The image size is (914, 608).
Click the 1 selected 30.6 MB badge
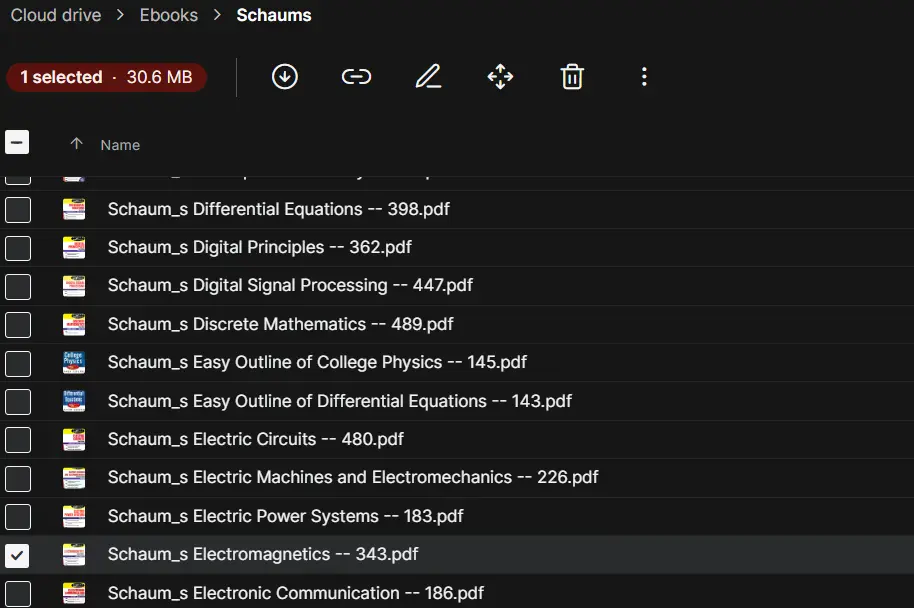tap(107, 77)
